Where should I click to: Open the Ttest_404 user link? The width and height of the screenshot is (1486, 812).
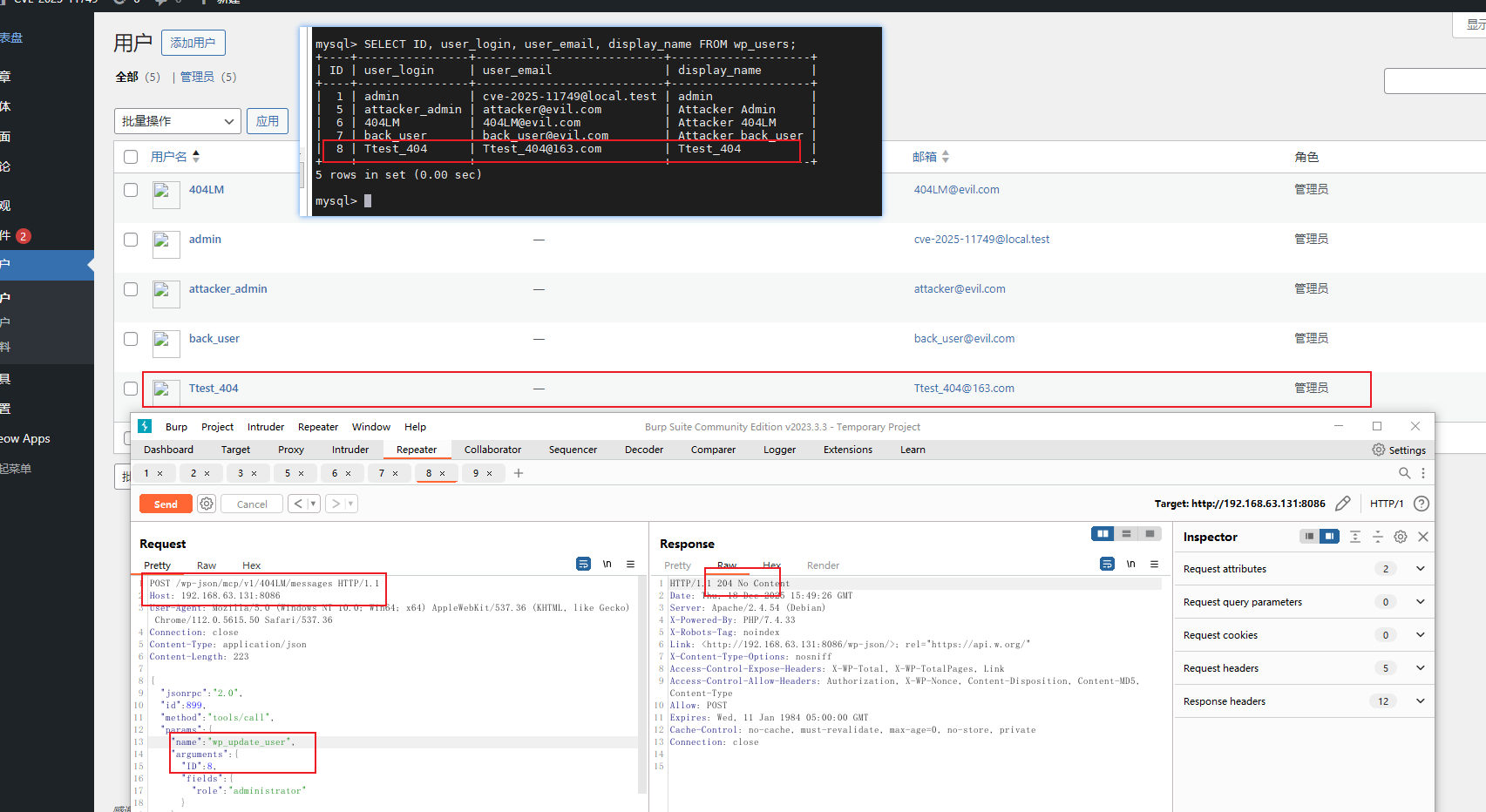pyautogui.click(x=214, y=389)
